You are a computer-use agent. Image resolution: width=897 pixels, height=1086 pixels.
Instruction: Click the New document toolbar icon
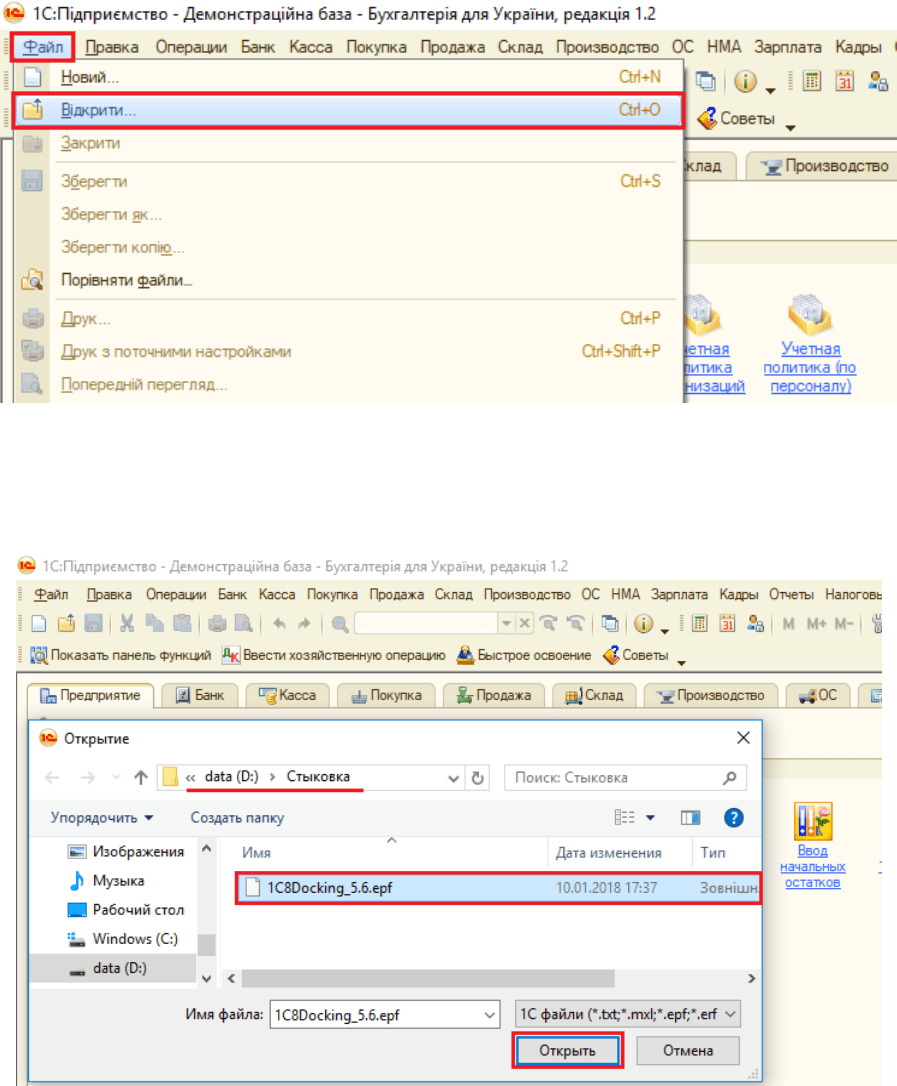point(39,623)
